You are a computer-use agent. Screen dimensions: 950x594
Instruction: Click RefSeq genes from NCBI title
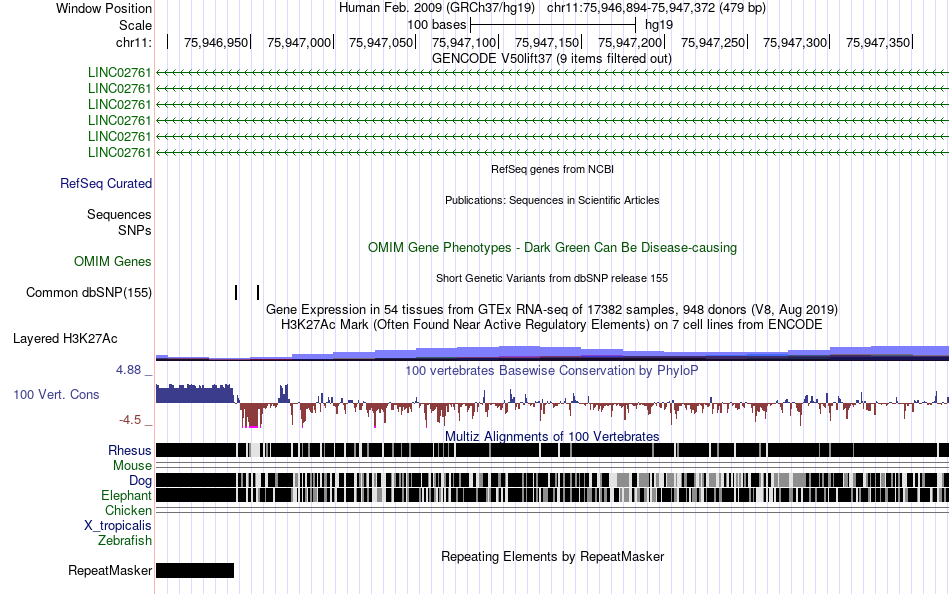(552, 169)
